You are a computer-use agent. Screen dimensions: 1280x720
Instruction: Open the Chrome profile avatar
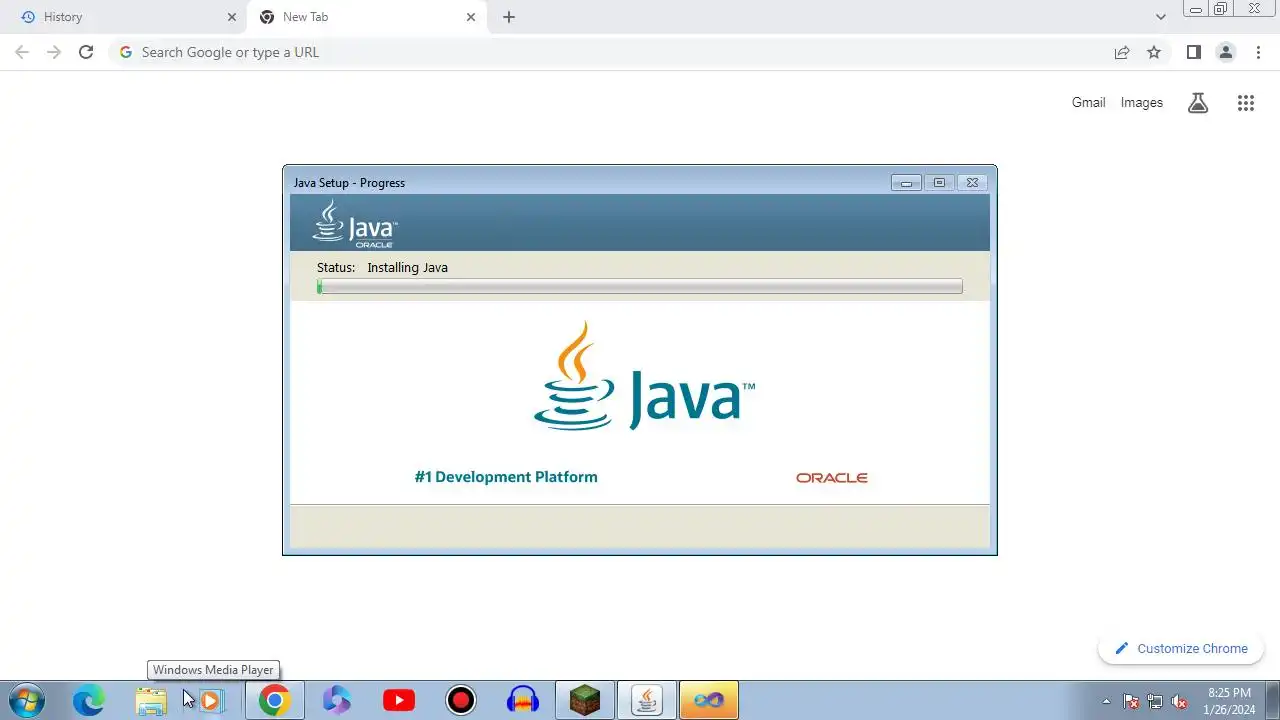click(1226, 52)
